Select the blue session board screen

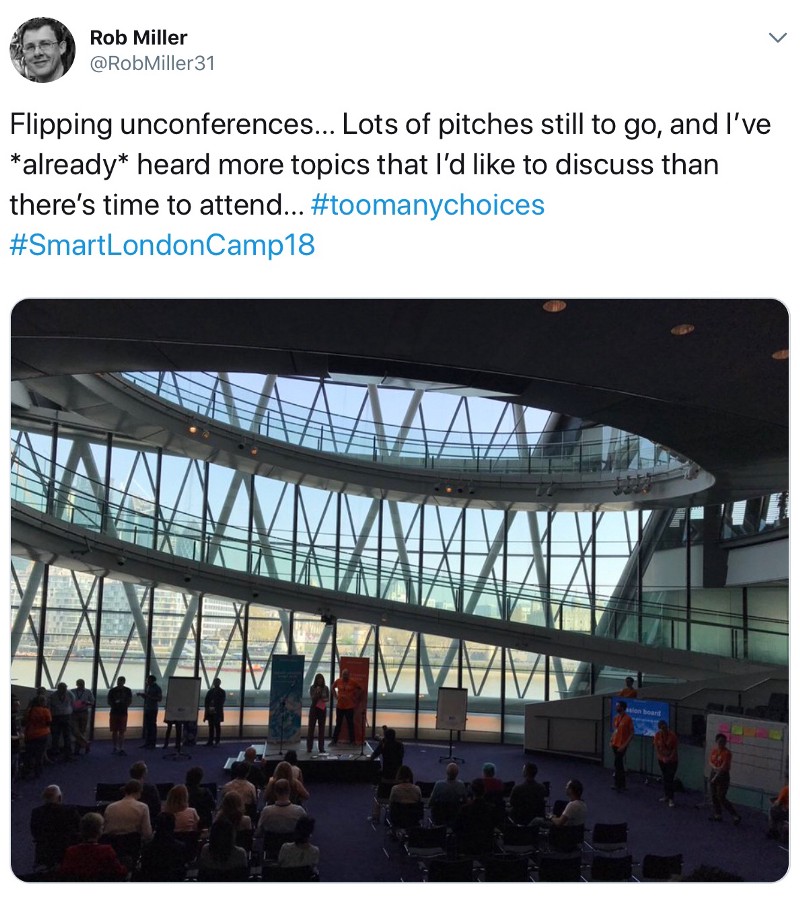642,715
